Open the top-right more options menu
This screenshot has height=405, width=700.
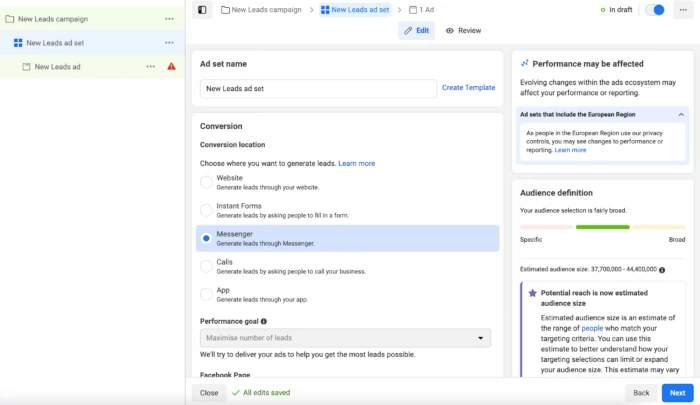(x=683, y=10)
